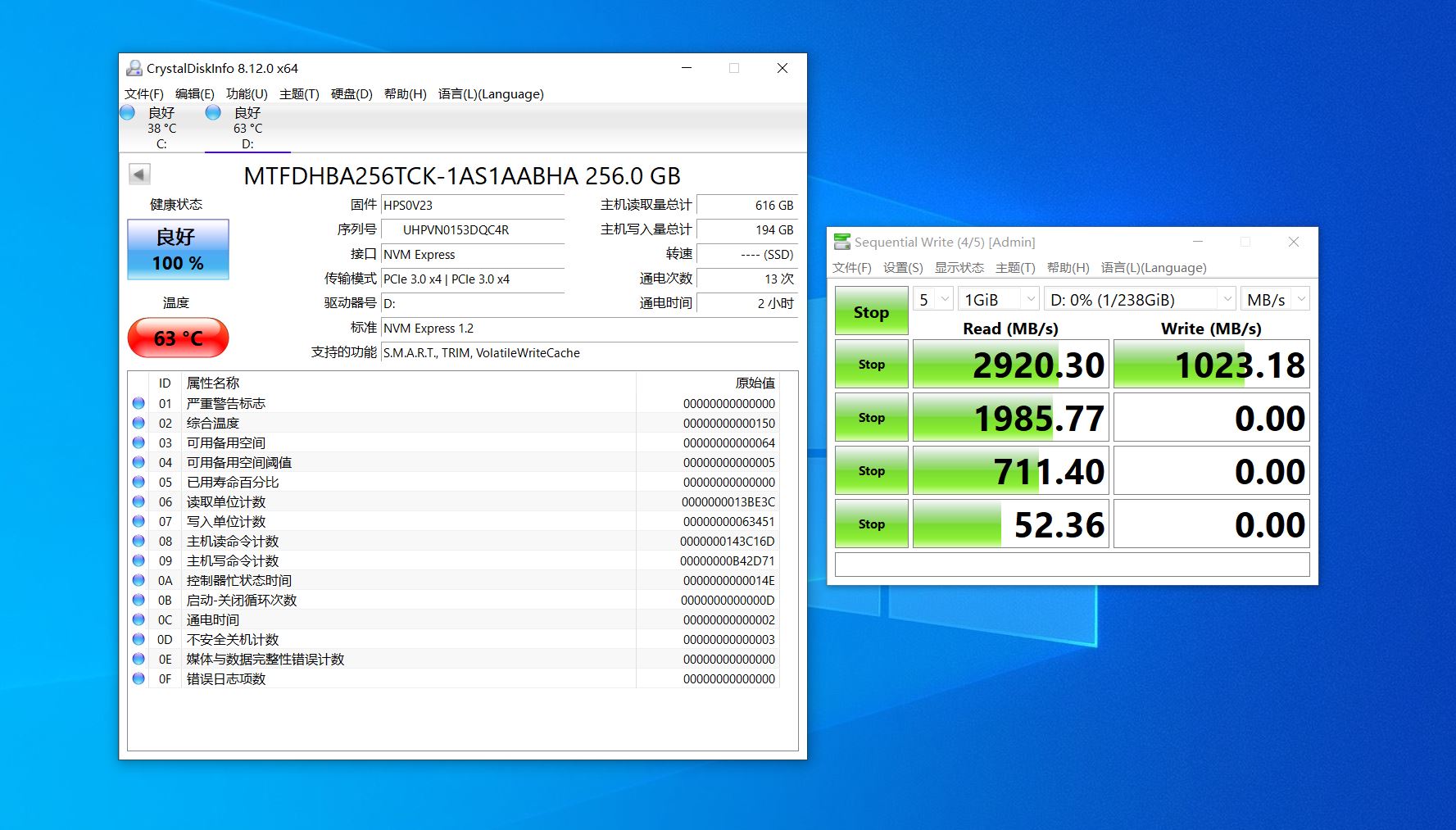Click the 良好 100 % health status box
The image size is (1456, 830).
click(178, 249)
